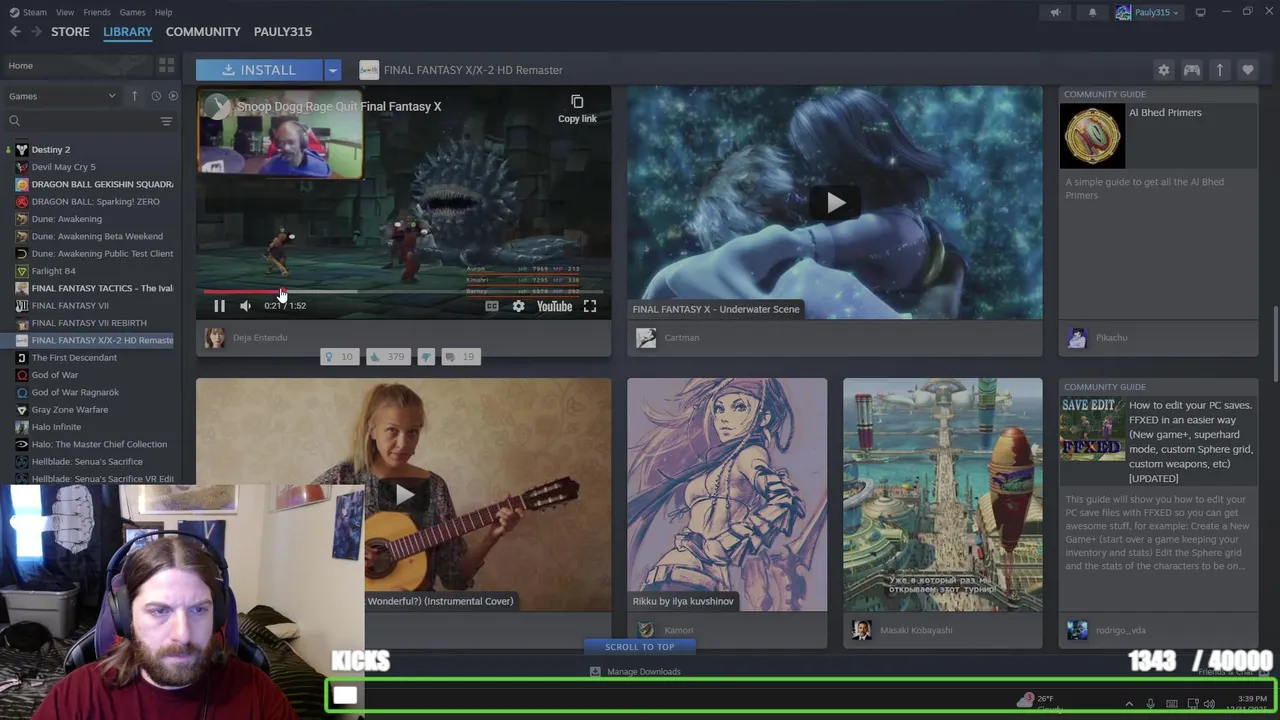1280x720 pixels.
Task: Open the PAULY315 profile tab
Action: 283,31
